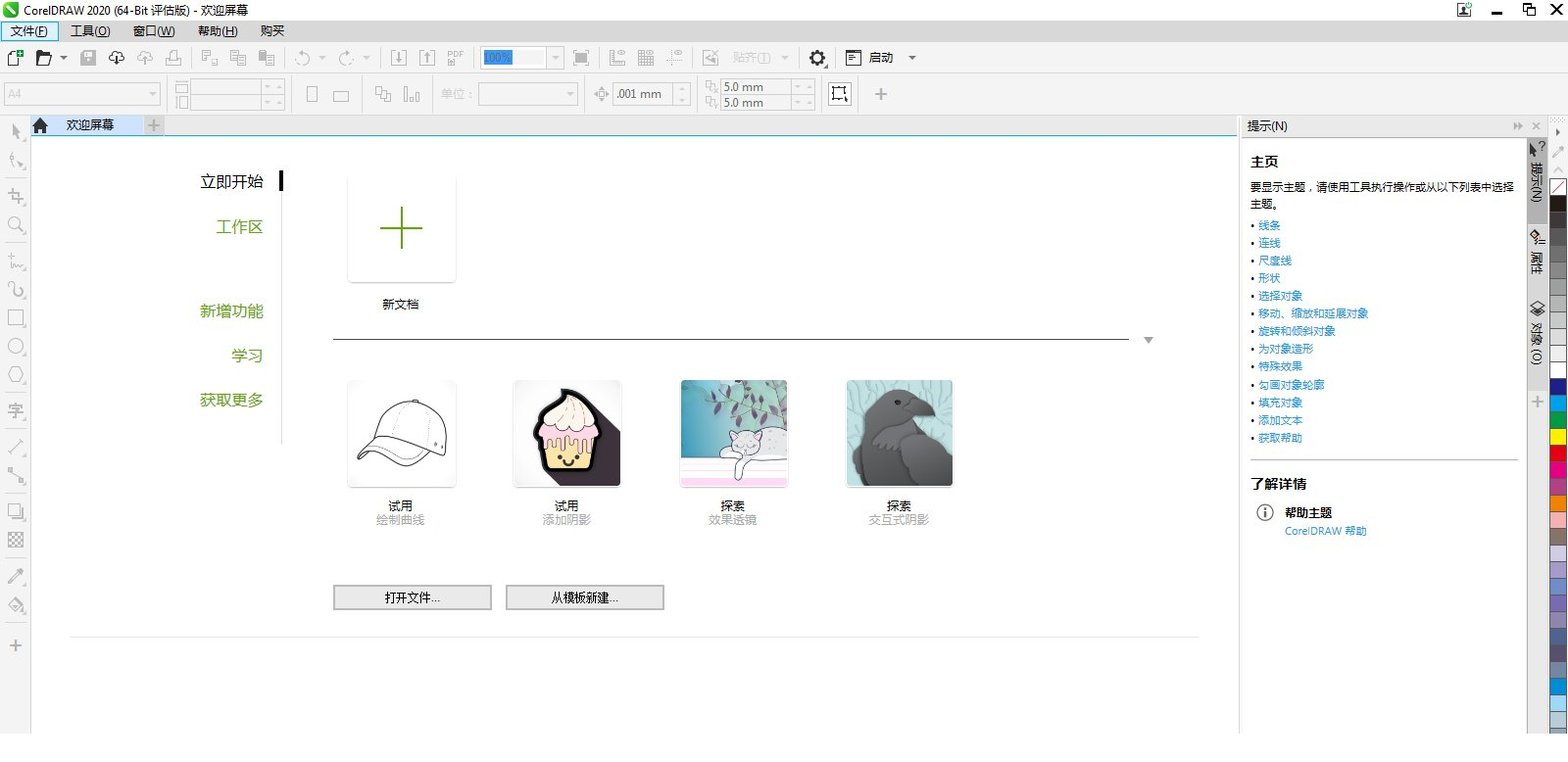Click the 打开文件... button

point(413,597)
